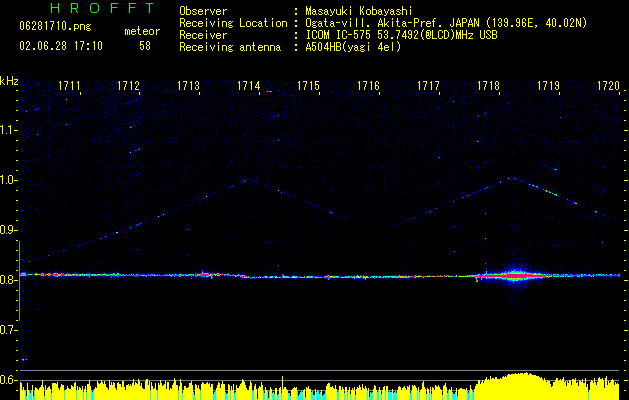Click the 1720 time axis marker
629x400 pixels.
coord(609,86)
